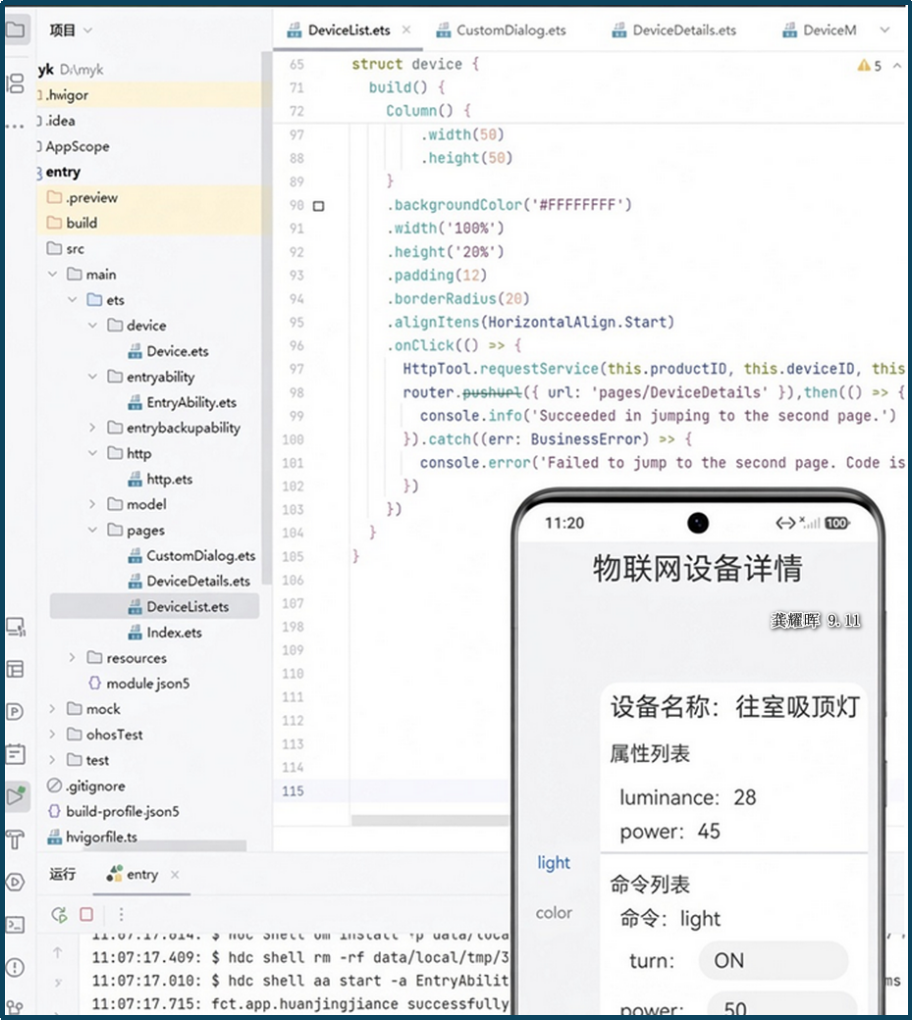Collapse the http folder
The width and height of the screenshot is (912, 1020).
click(x=93, y=453)
